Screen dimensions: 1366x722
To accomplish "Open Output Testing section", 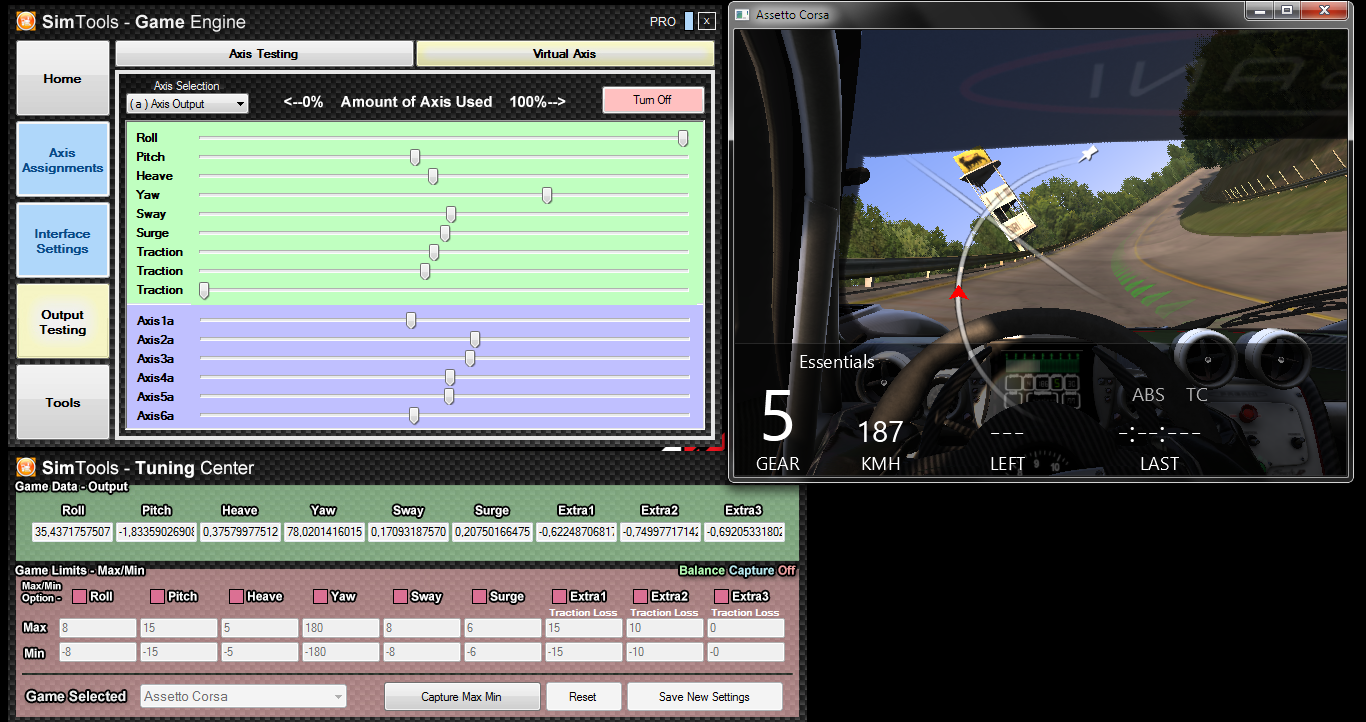I will click(63, 322).
